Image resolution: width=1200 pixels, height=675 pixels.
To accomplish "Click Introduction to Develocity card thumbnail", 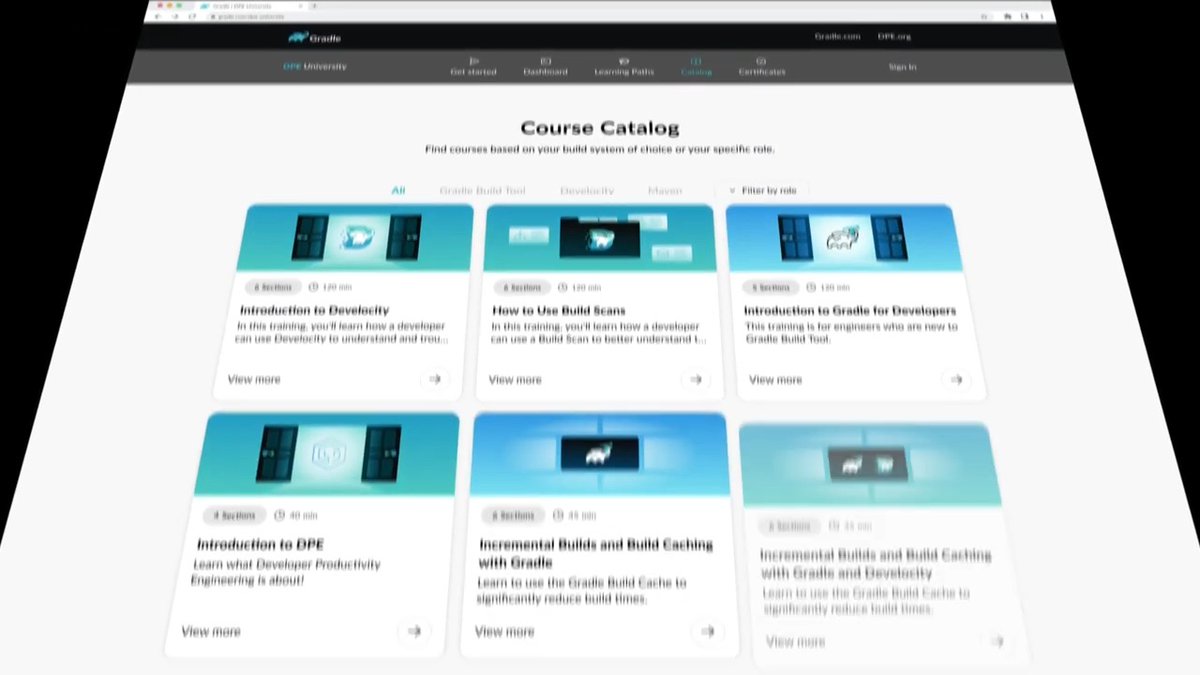I will (357, 238).
